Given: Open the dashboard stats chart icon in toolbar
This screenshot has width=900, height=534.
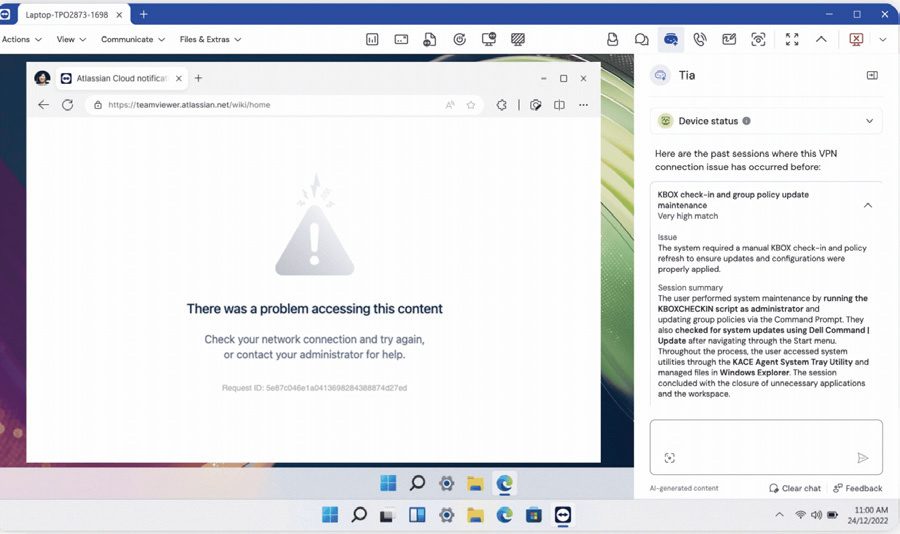Looking at the screenshot, I should click(372, 40).
